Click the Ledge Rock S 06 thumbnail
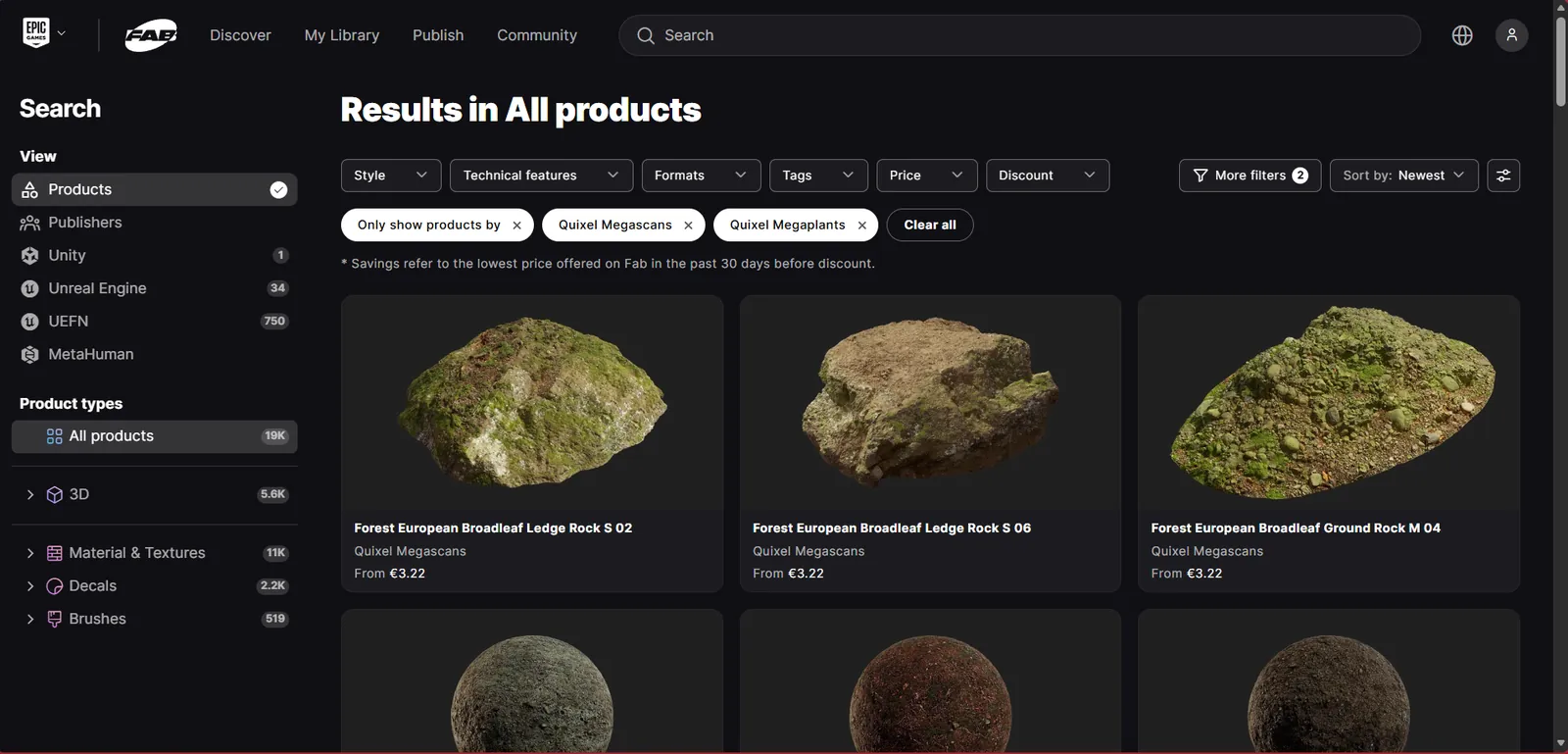 point(930,403)
